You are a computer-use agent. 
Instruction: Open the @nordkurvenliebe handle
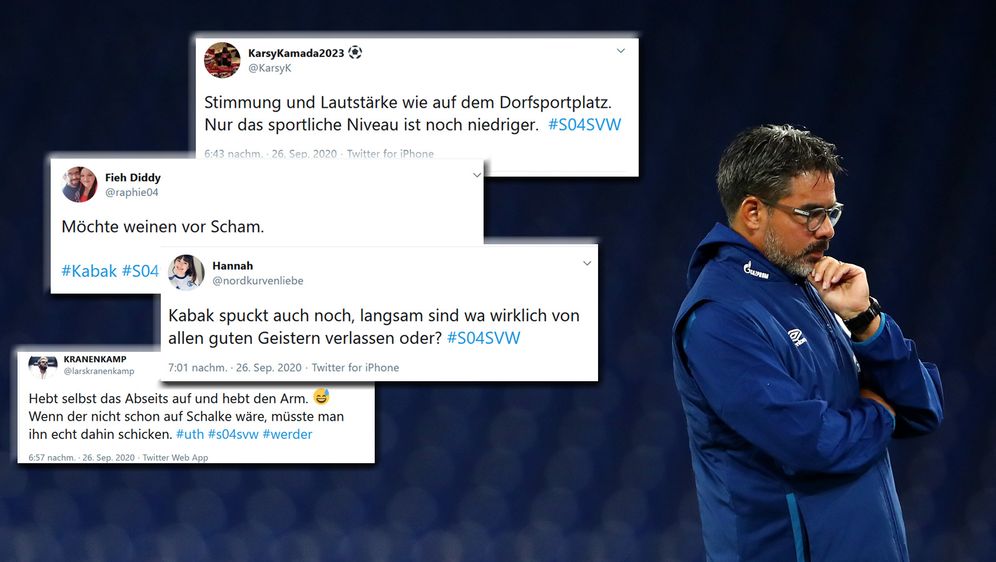pos(258,281)
